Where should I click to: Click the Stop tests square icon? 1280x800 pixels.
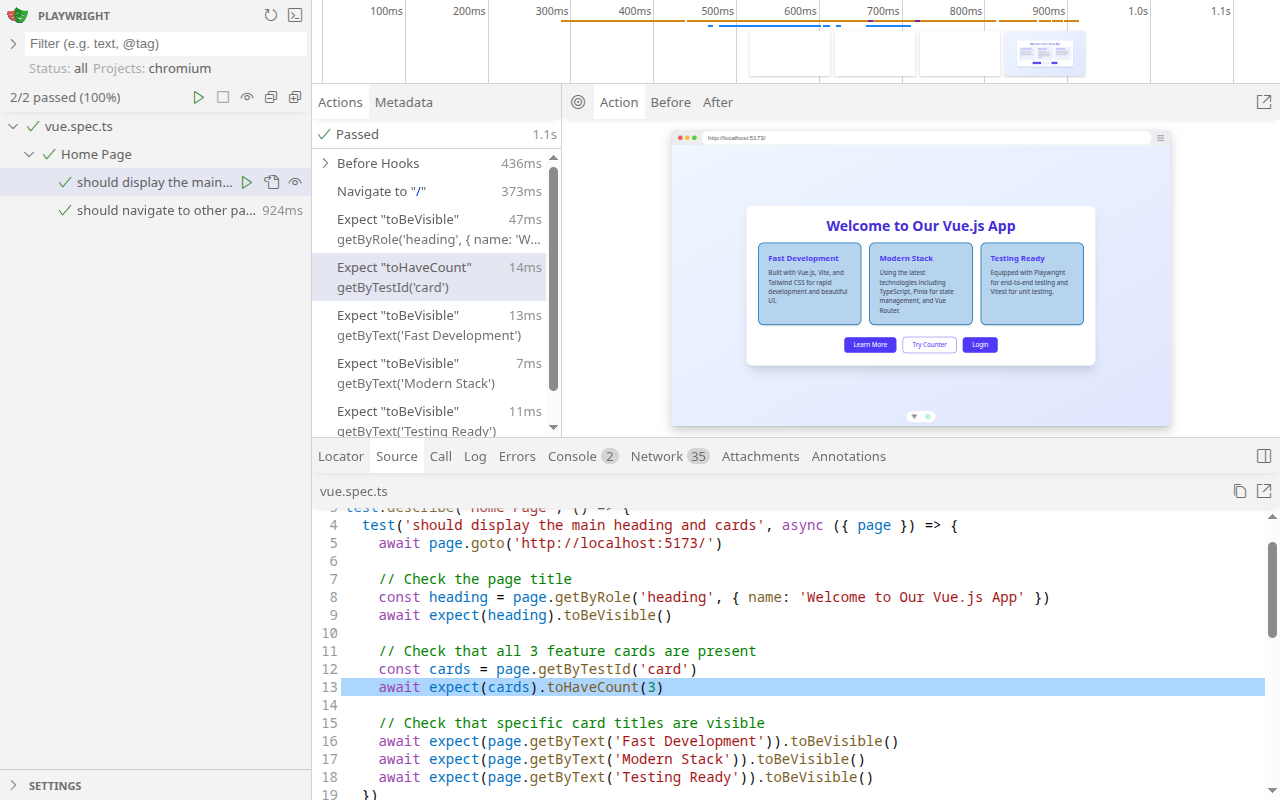pyautogui.click(x=223, y=97)
